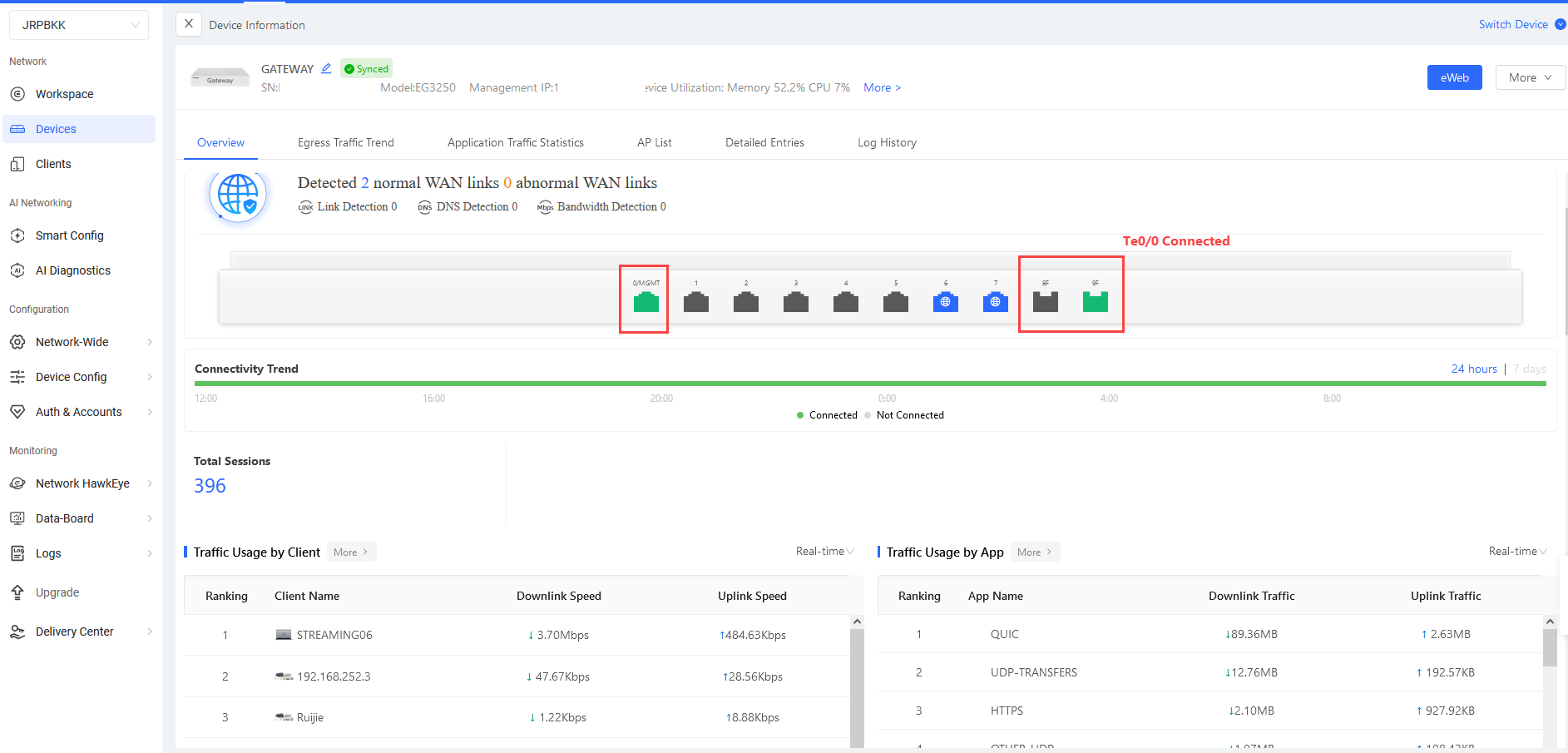Select the 24 hours trend range

pyautogui.click(x=1473, y=369)
